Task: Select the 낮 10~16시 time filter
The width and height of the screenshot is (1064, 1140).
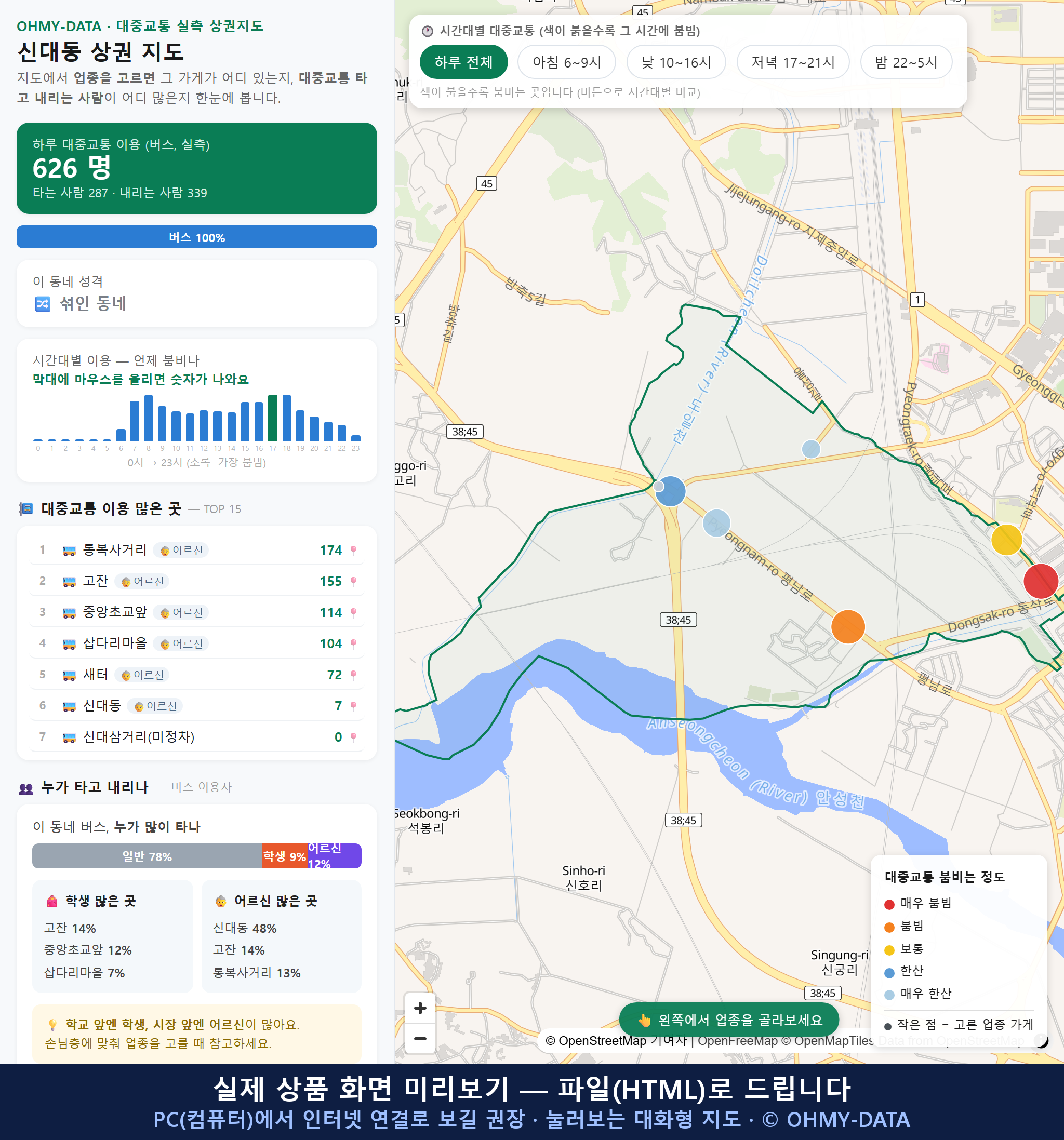Action: pyautogui.click(x=676, y=62)
